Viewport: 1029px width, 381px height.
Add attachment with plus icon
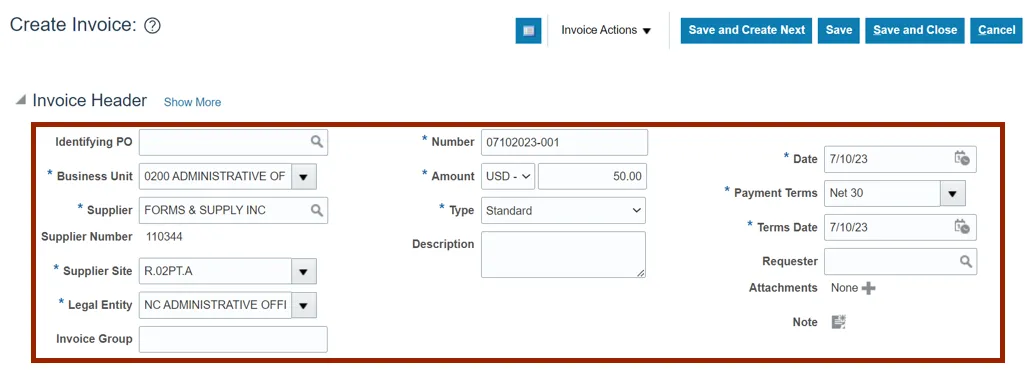868,288
